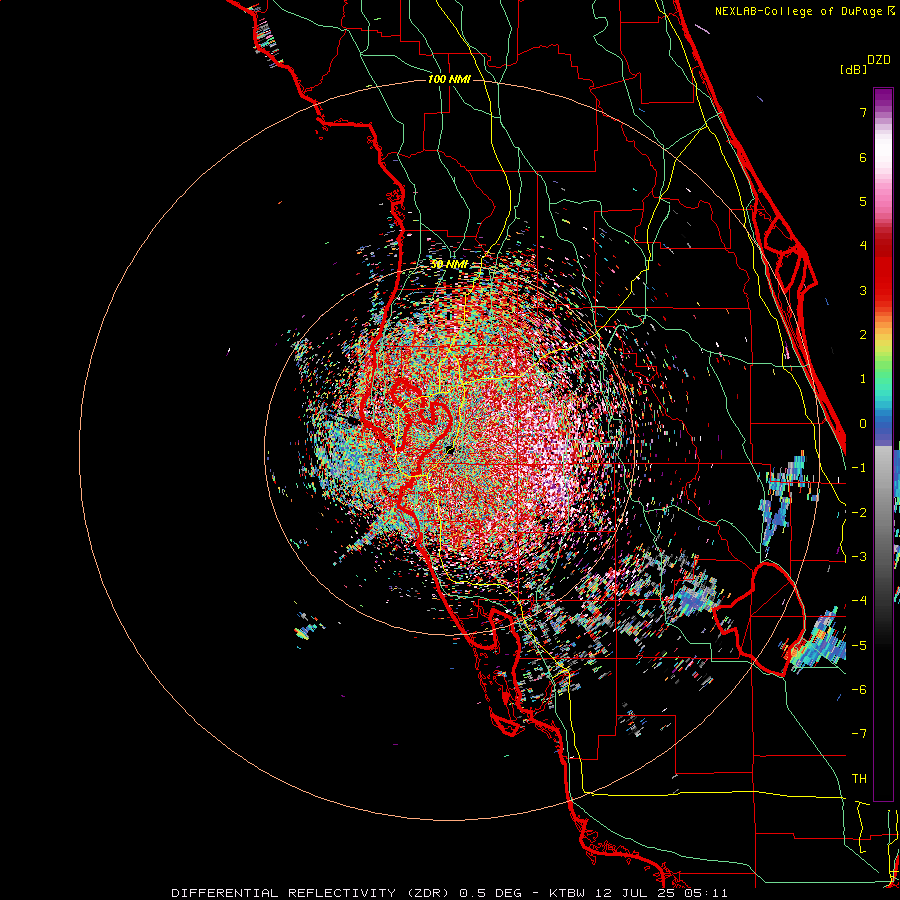Click the -1 value on the color scale
The width and height of the screenshot is (900, 900).
[859, 468]
